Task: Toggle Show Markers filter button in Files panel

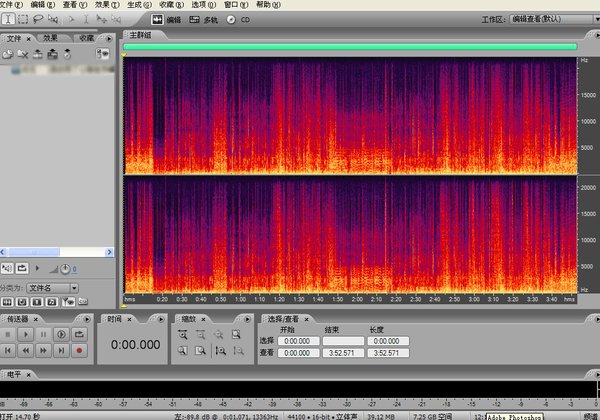Action: coord(68,302)
